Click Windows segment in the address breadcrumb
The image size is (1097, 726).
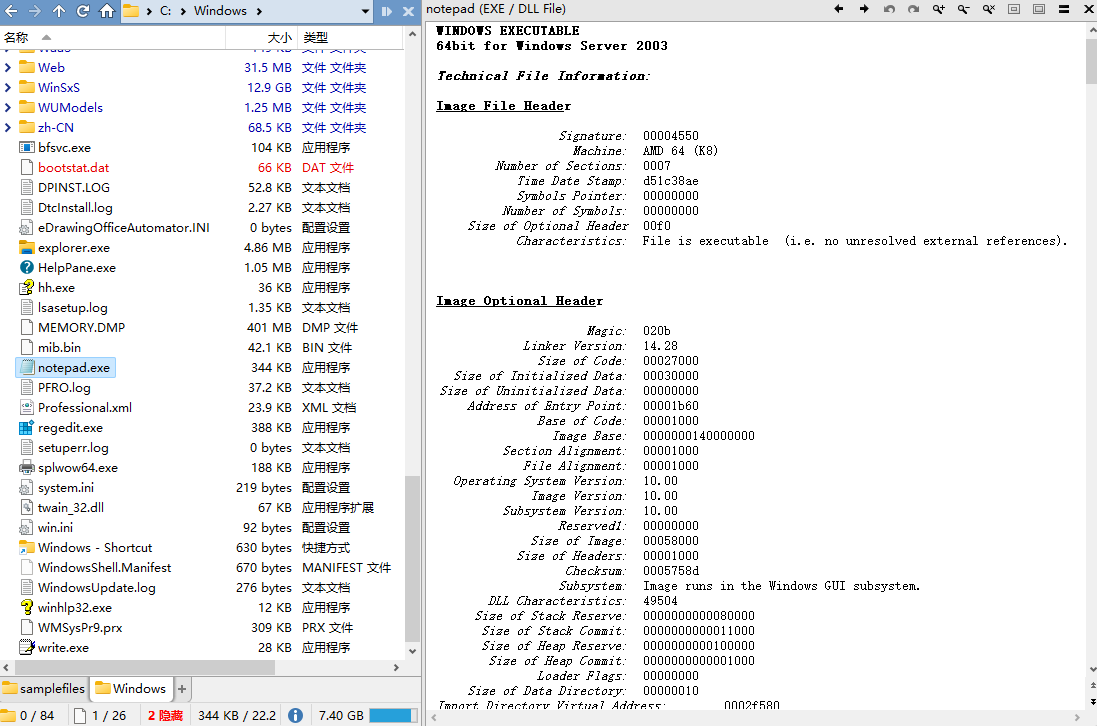pos(220,11)
